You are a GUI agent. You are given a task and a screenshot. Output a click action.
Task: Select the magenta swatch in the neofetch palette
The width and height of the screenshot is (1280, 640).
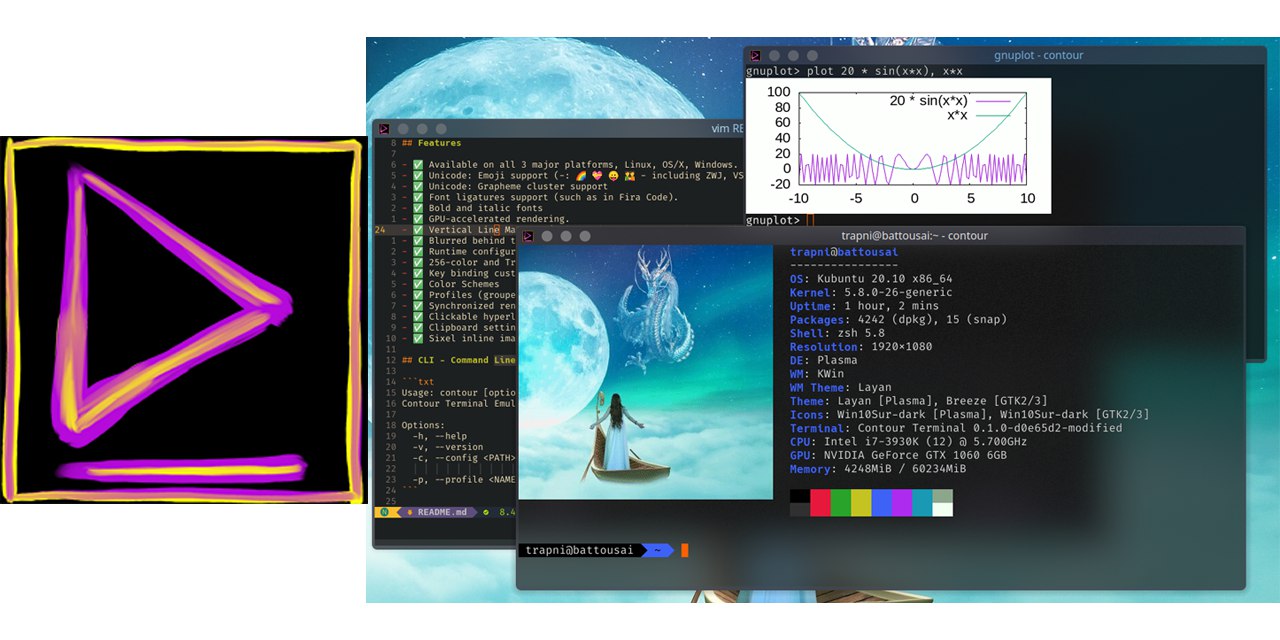click(x=902, y=502)
